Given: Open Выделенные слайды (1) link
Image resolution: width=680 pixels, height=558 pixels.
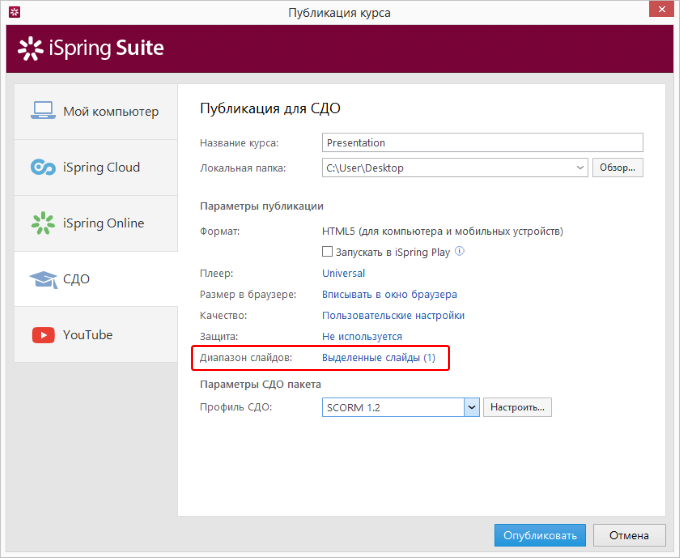Looking at the screenshot, I should click(x=379, y=358).
